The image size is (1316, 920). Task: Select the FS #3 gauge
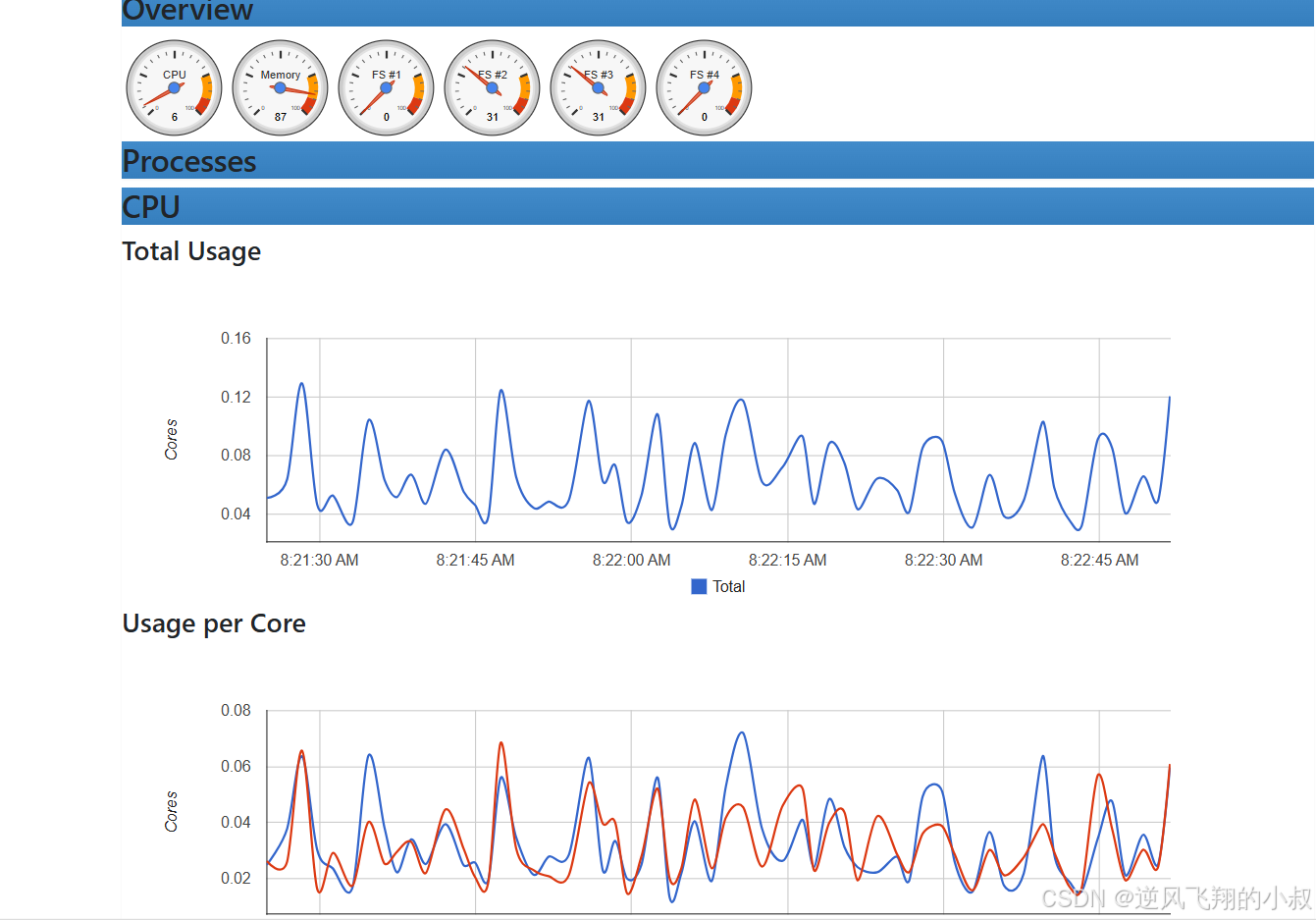pyautogui.click(x=599, y=87)
